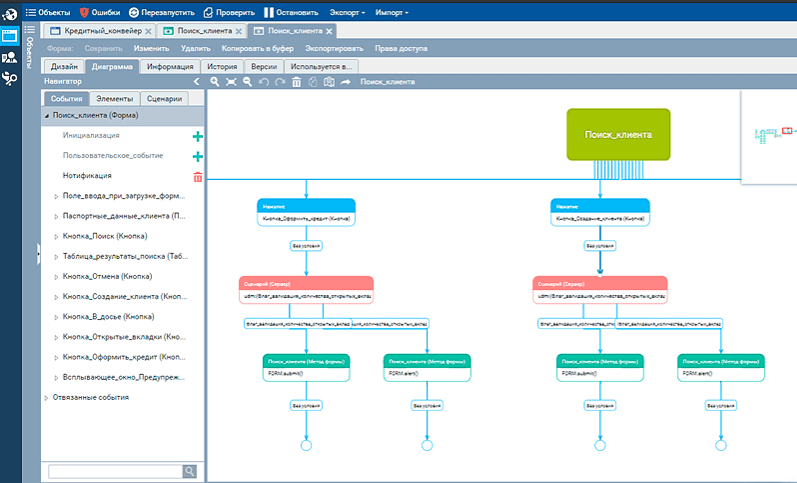Switch to Кредитный_конвейер tab
The image size is (797, 483).
coord(97,31)
